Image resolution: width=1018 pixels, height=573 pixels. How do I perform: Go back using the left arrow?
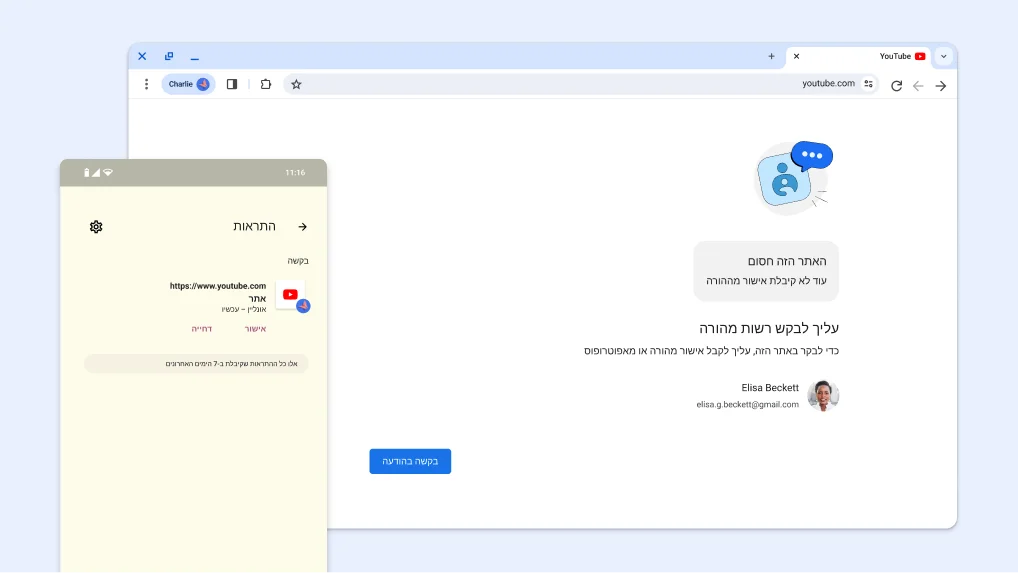[918, 86]
